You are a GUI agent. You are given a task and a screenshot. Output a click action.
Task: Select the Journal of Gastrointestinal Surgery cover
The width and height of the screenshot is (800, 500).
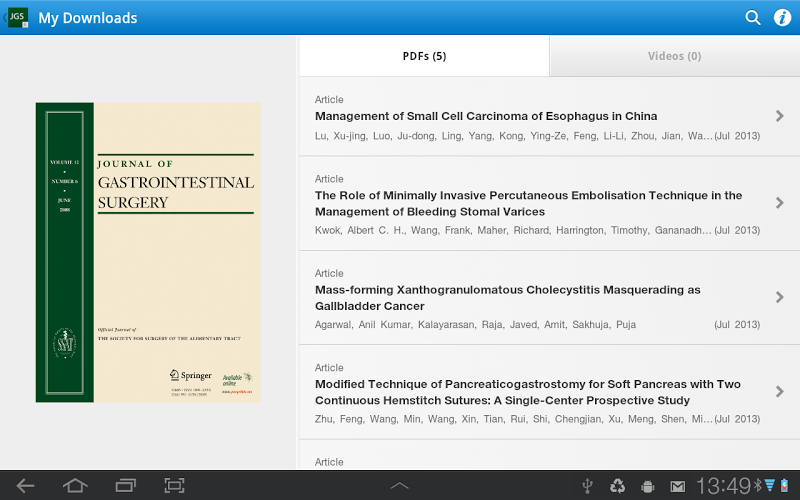(x=148, y=253)
